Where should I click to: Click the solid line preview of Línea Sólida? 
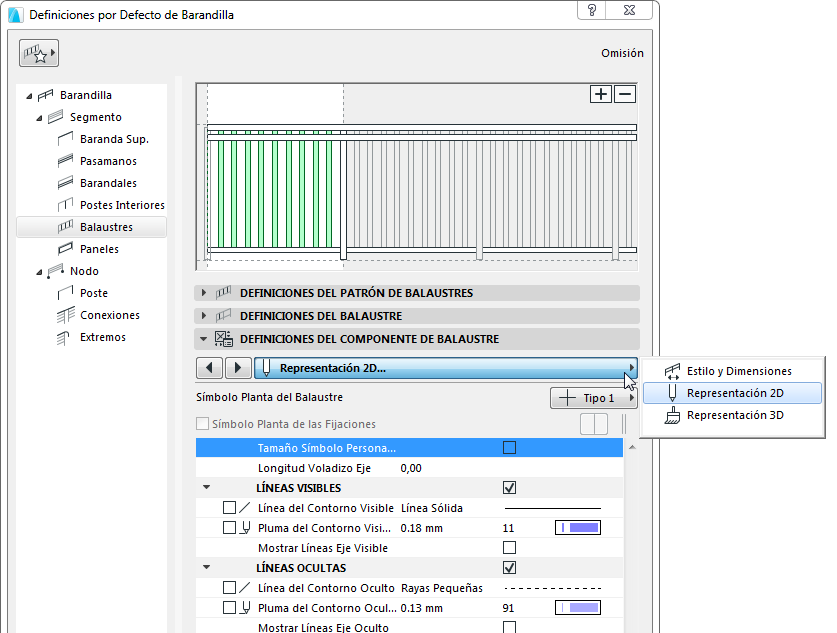coord(552,508)
